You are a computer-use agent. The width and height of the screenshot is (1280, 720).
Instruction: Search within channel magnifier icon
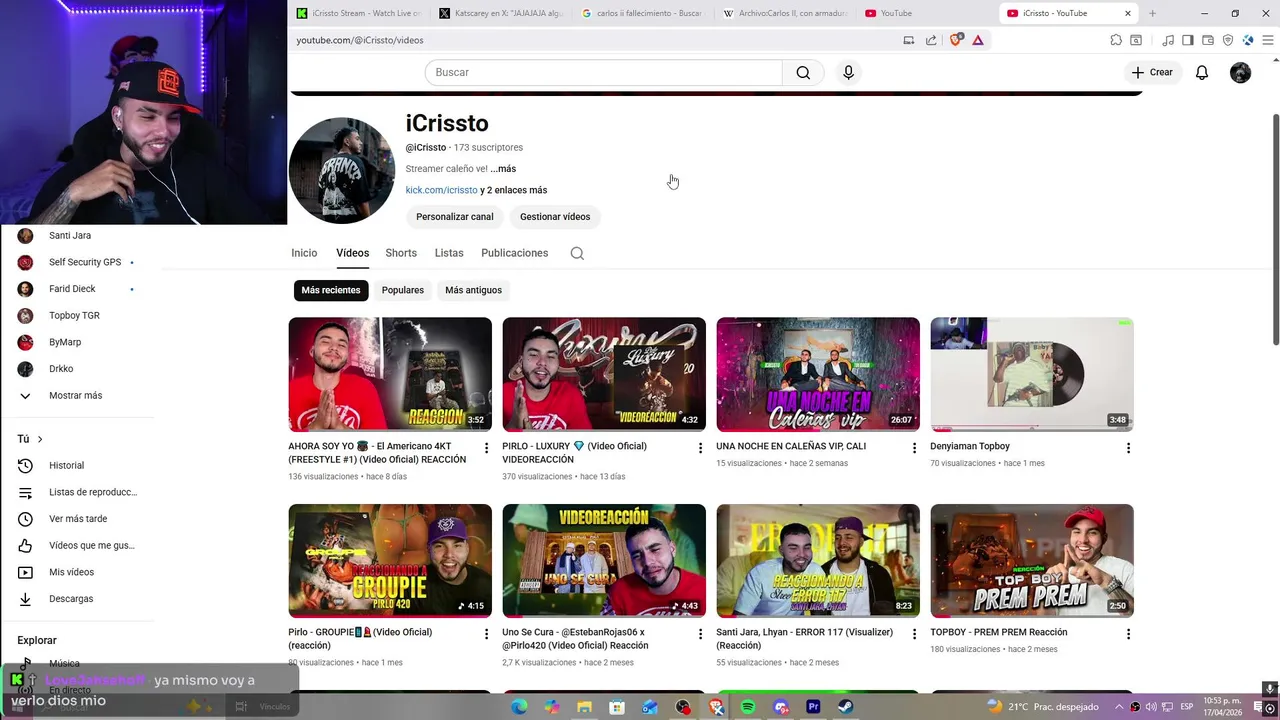pos(577,253)
